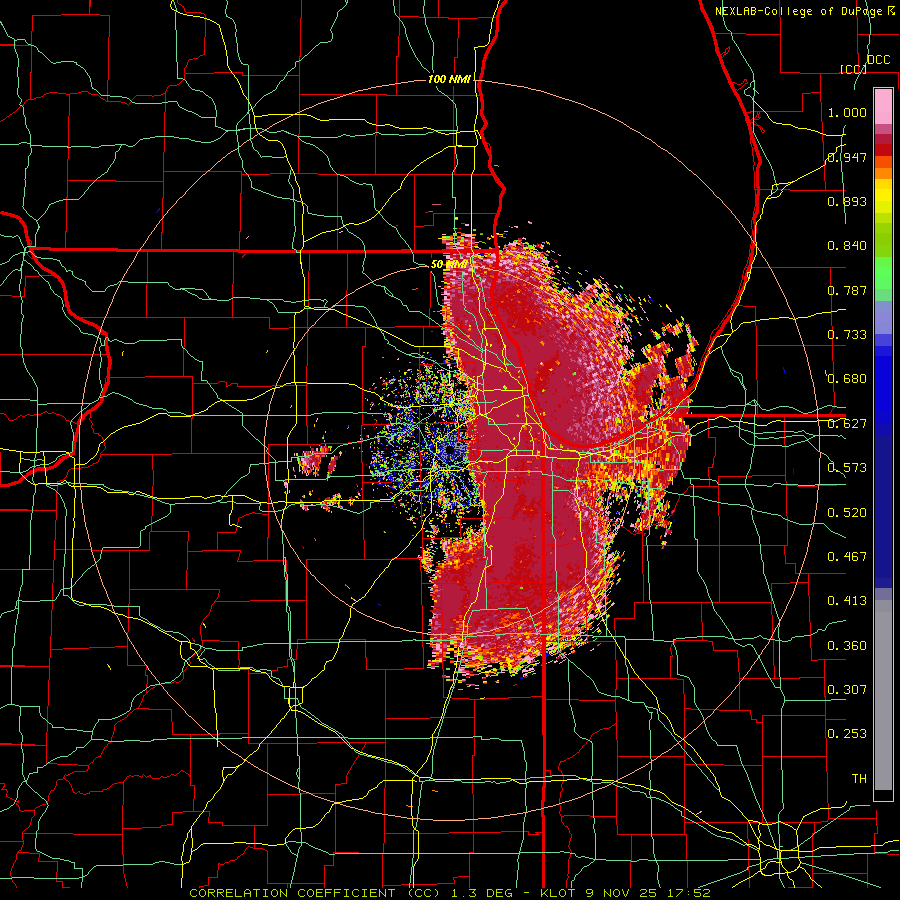The width and height of the screenshot is (900, 900).
Task: Select the 0.253 legend value
Action: point(847,734)
